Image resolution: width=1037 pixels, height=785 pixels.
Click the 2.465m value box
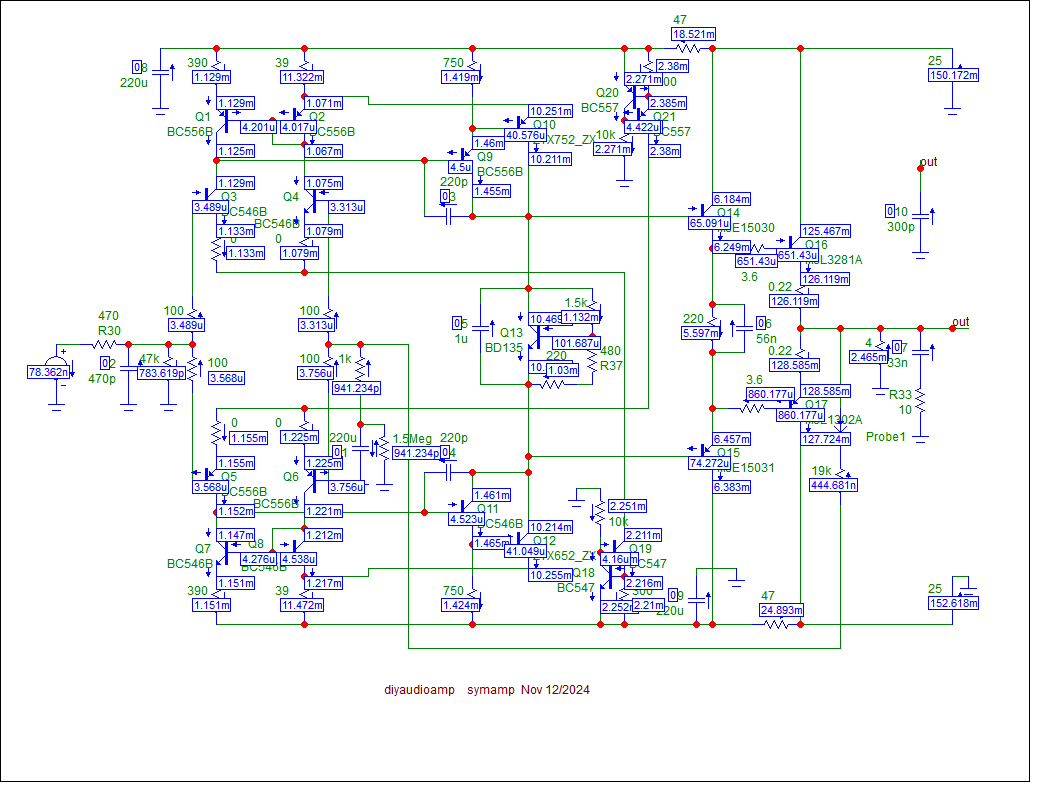click(868, 357)
